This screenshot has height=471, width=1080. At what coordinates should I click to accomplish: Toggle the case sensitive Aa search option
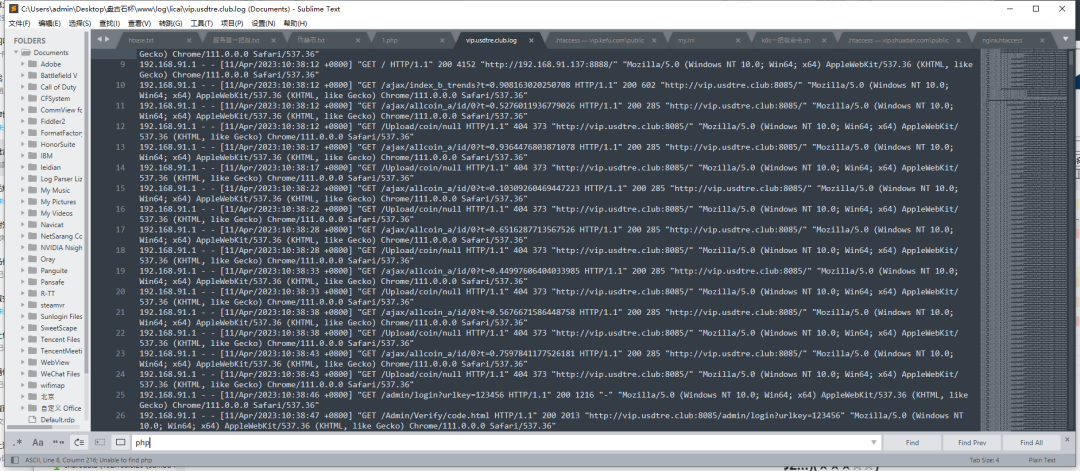tap(38, 442)
